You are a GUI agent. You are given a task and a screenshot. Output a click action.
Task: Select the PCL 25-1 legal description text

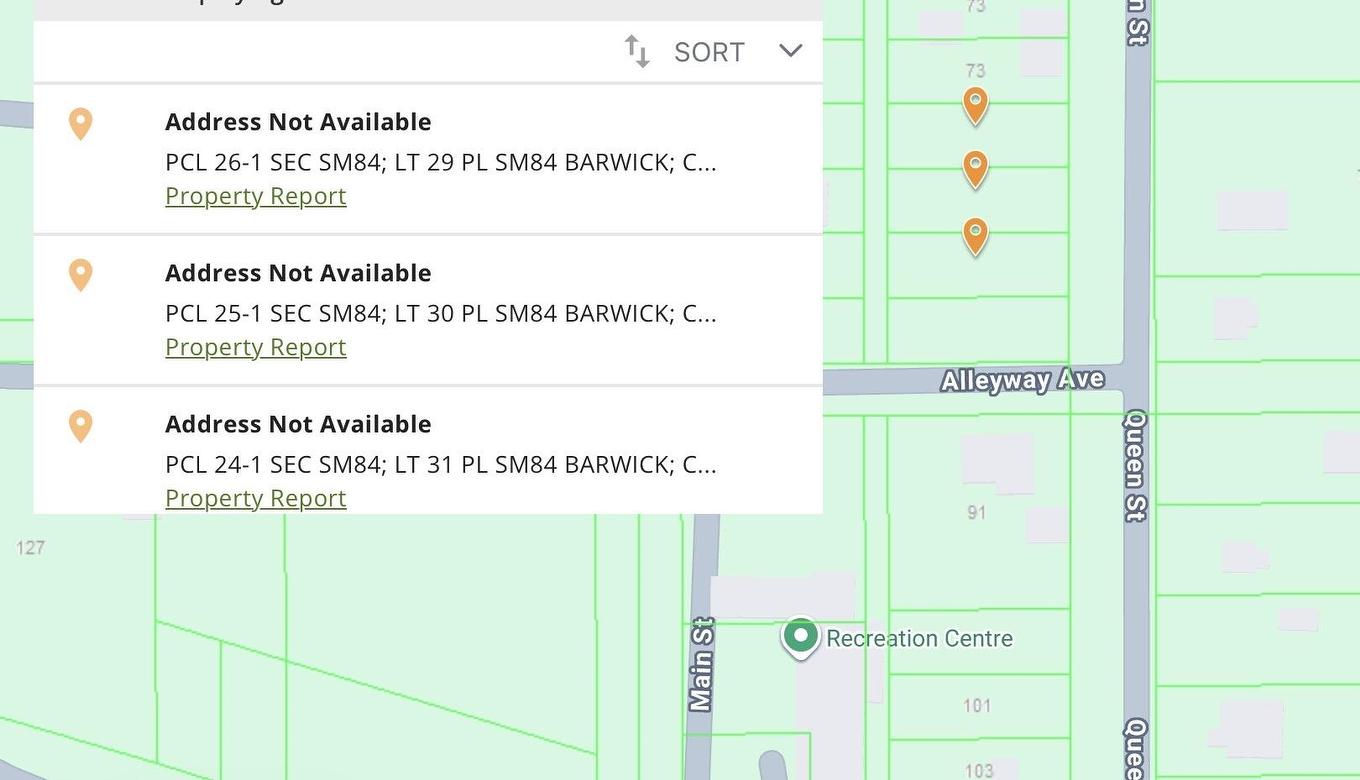click(x=440, y=313)
